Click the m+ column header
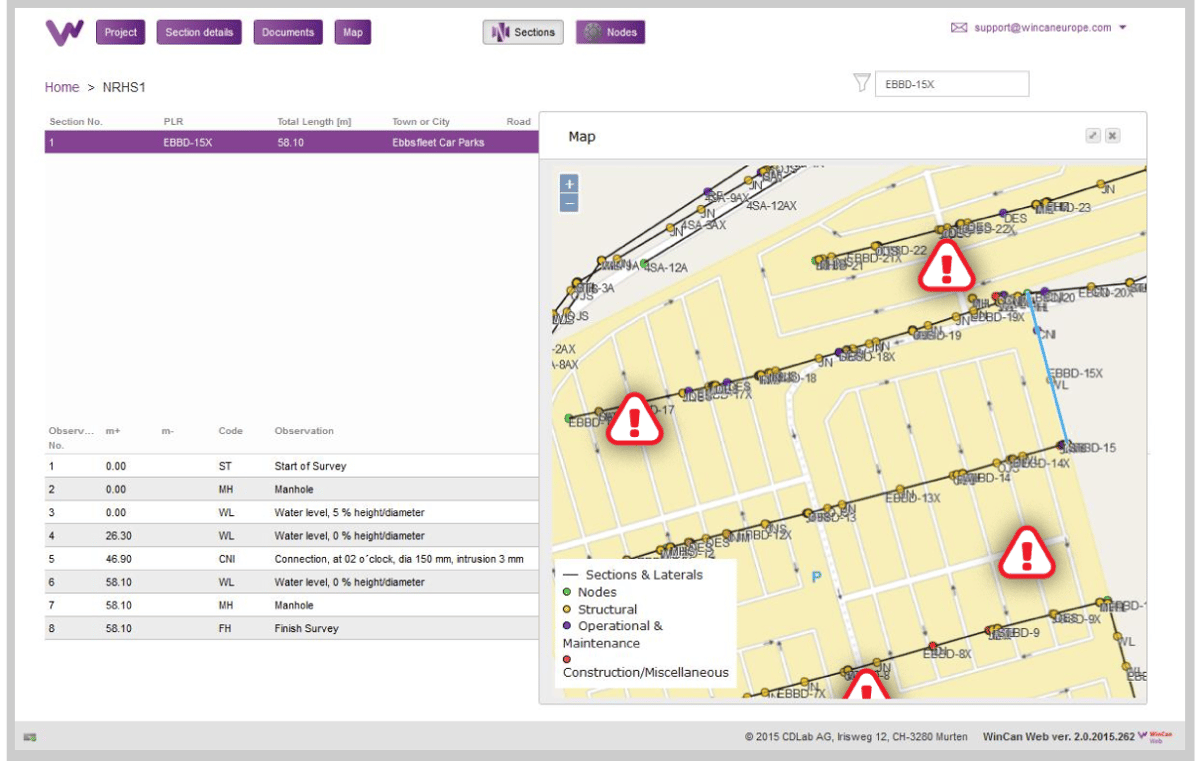Image resolution: width=1200 pixels, height=761 pixels. pyautogui.click(x=112, y=431)
